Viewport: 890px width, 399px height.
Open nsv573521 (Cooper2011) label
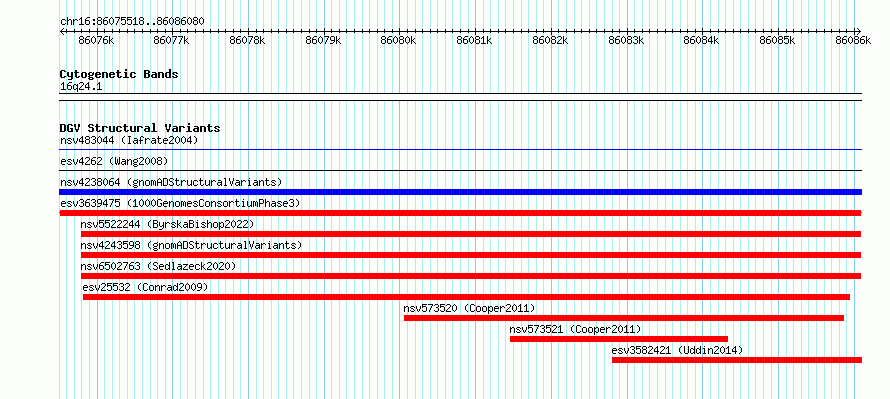coord(576,329)
